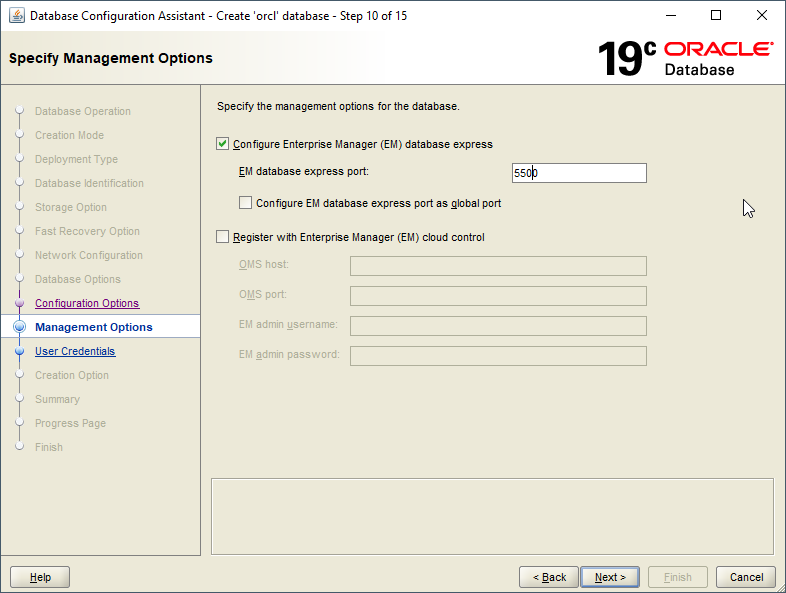Click the Java icon in the title bar
Screen dimensions: 786x593
[16, 16]
